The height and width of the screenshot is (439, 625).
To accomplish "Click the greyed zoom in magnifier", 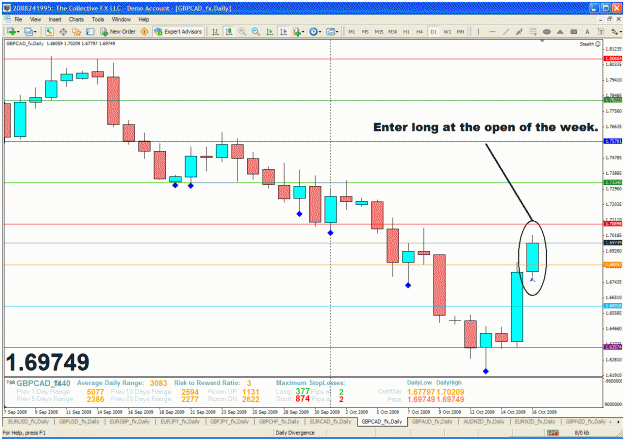I will point(242,31).
